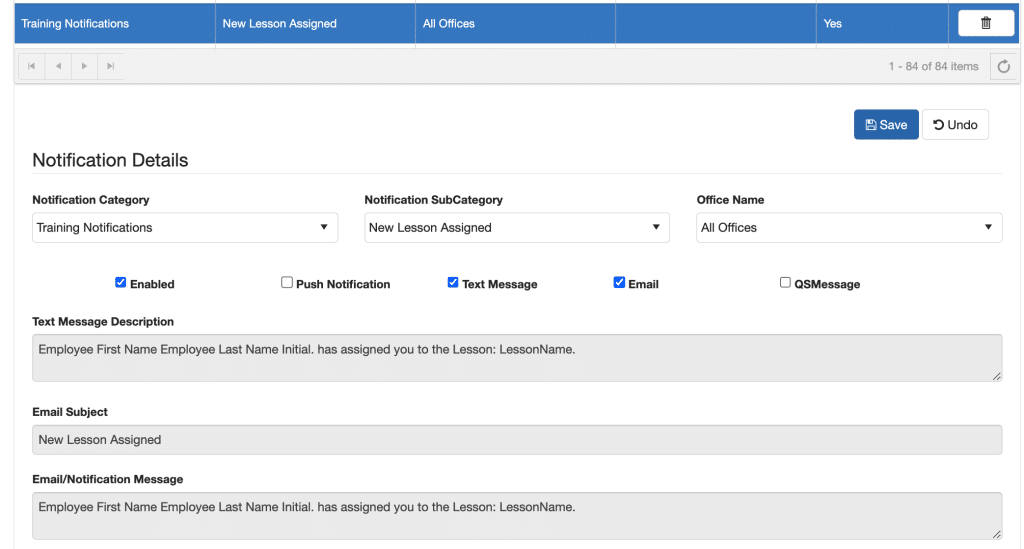The width and height of the screenshot is (1024, 549).
Task: Go to previous page of grid
Action: pyautogui.click(x=58, y=66)
